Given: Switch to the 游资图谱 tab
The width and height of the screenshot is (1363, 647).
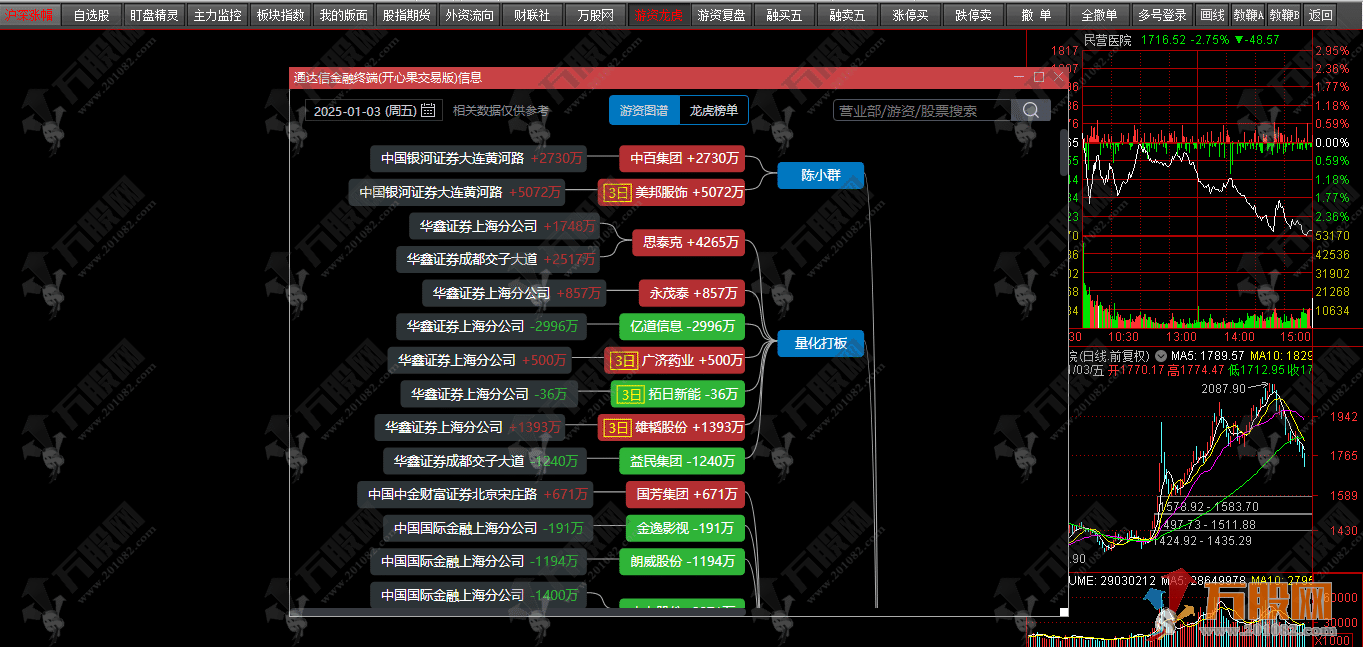Looking at the screenshot, I should pyautogui.click(x=644, y=110).
